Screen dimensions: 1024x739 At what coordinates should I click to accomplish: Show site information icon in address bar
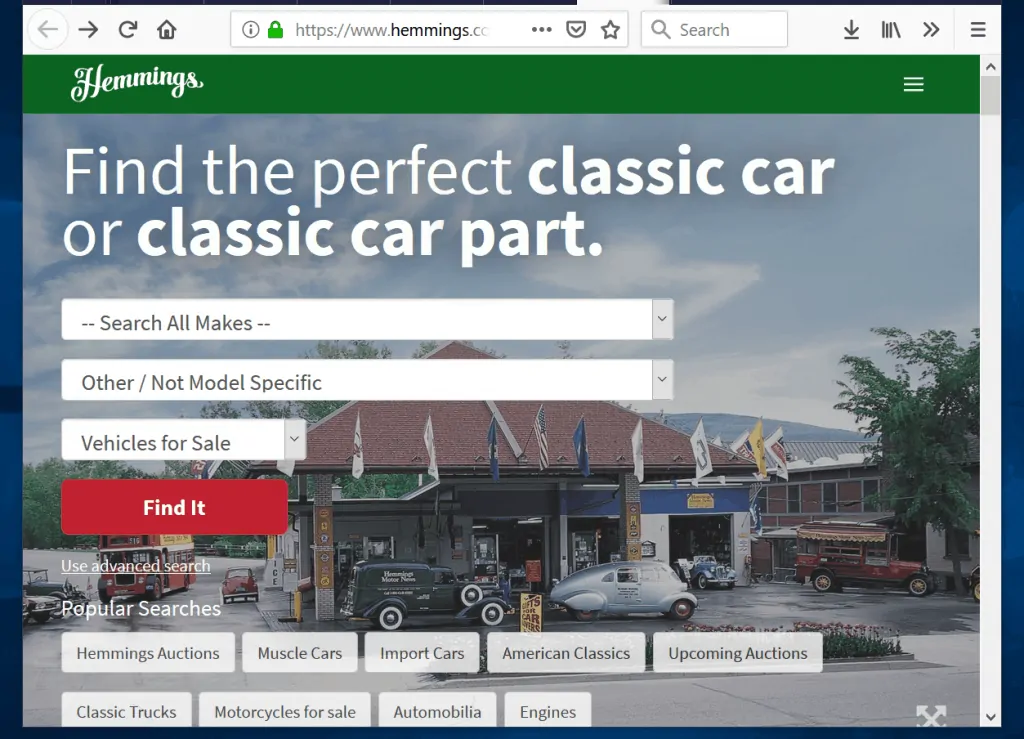(251, 29)
